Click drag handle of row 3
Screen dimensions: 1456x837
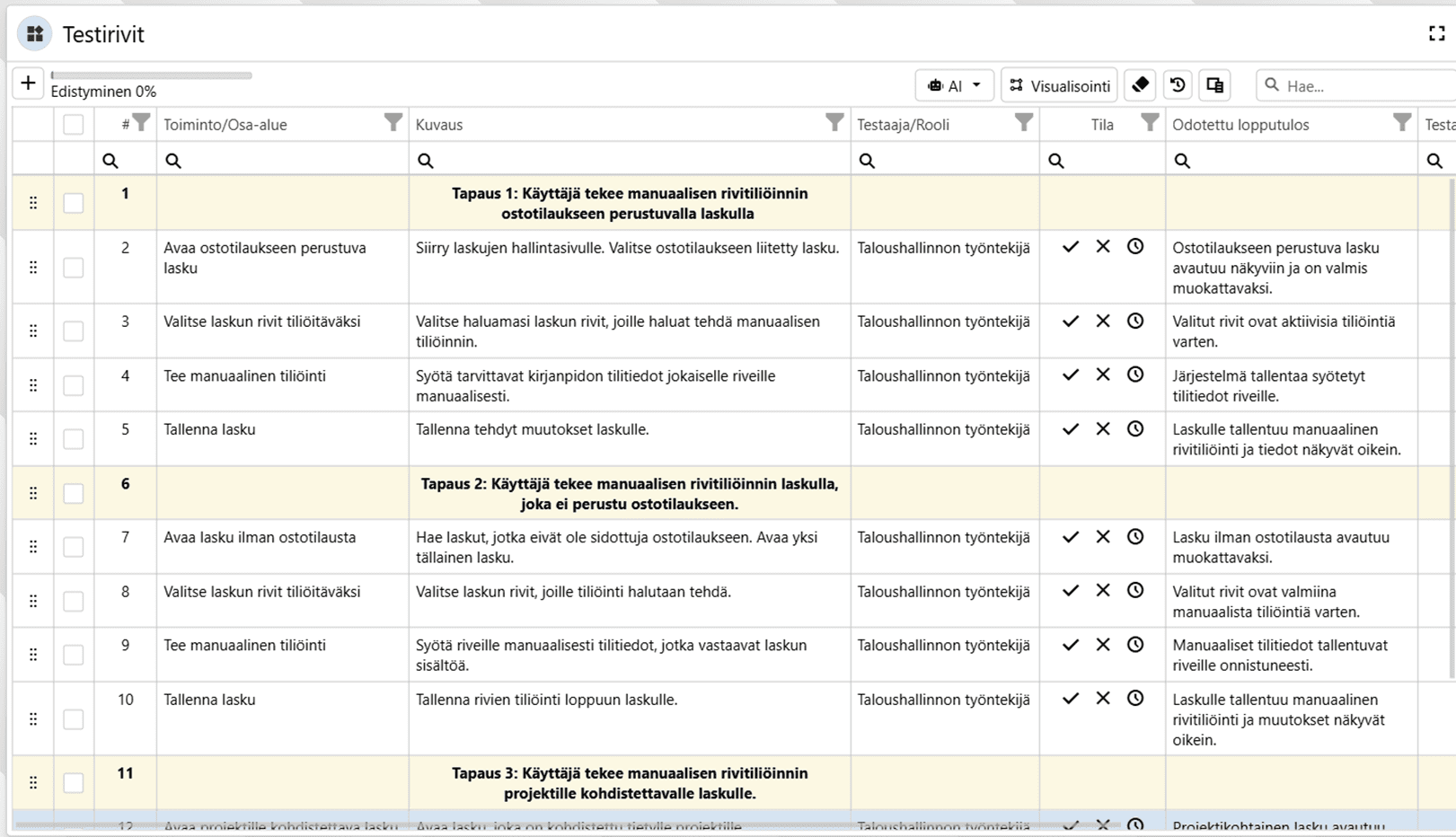coord(33,330)
